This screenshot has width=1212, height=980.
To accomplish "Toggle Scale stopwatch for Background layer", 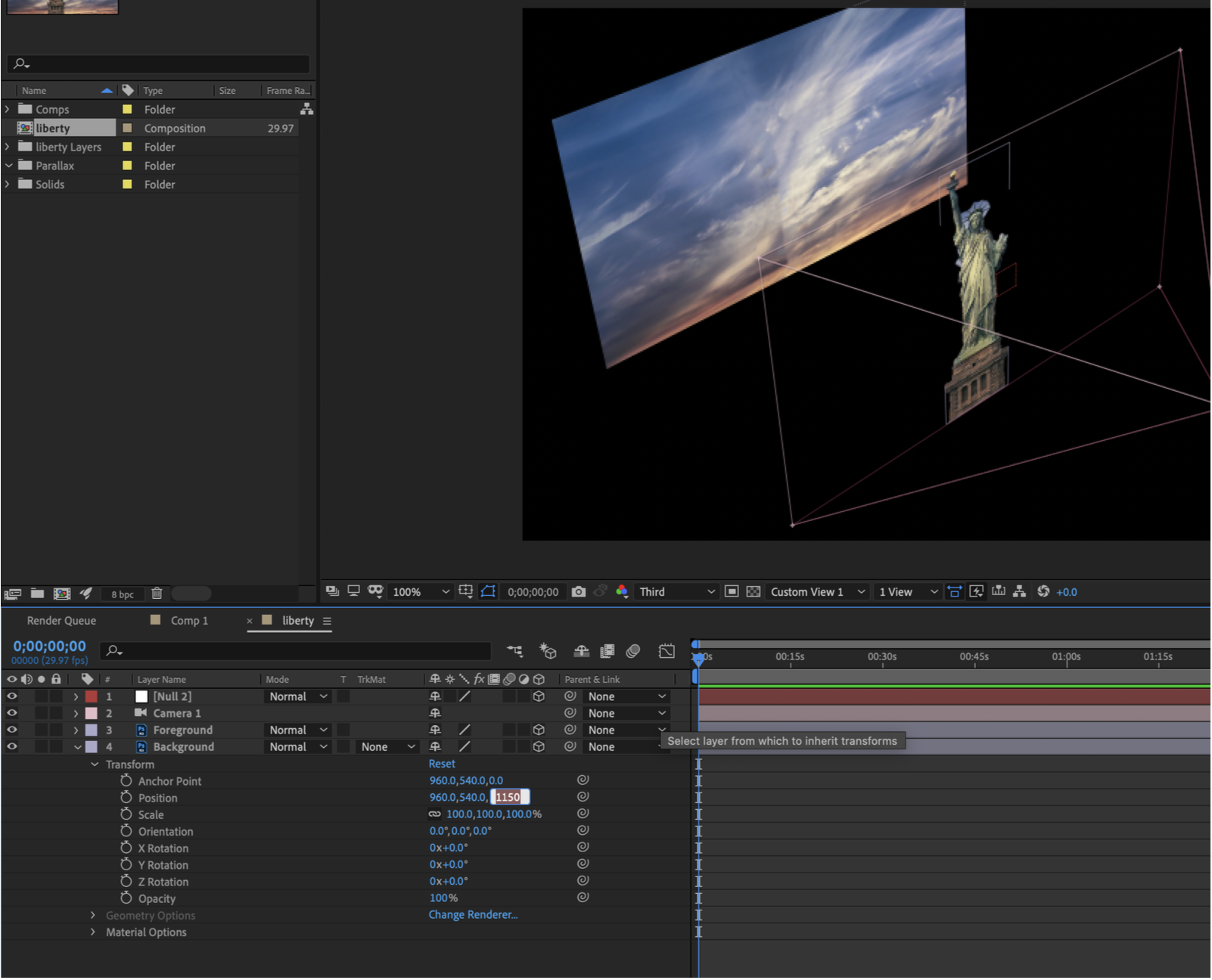I will click(x=126, y=814).
